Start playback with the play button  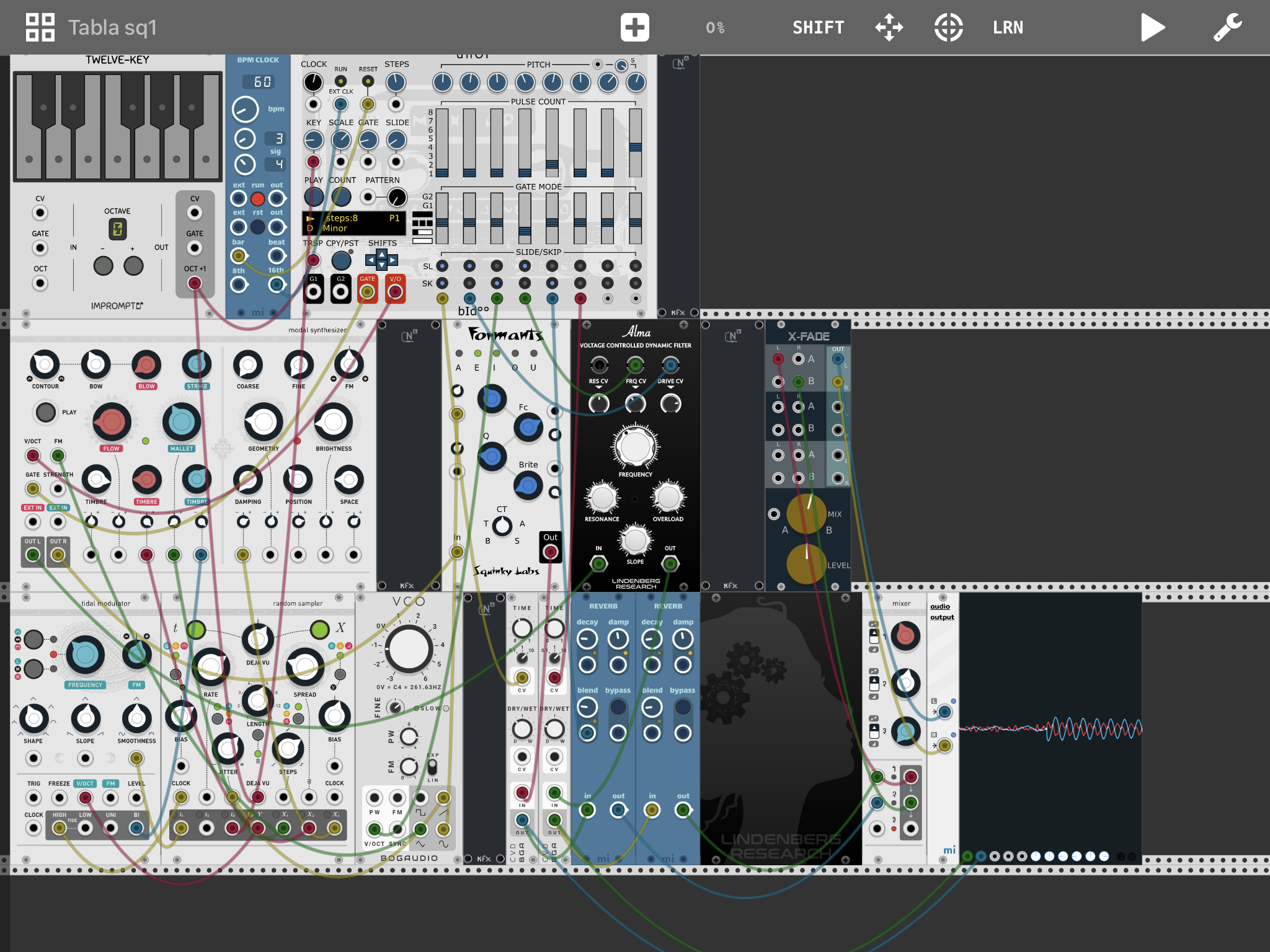[1152, 27]
